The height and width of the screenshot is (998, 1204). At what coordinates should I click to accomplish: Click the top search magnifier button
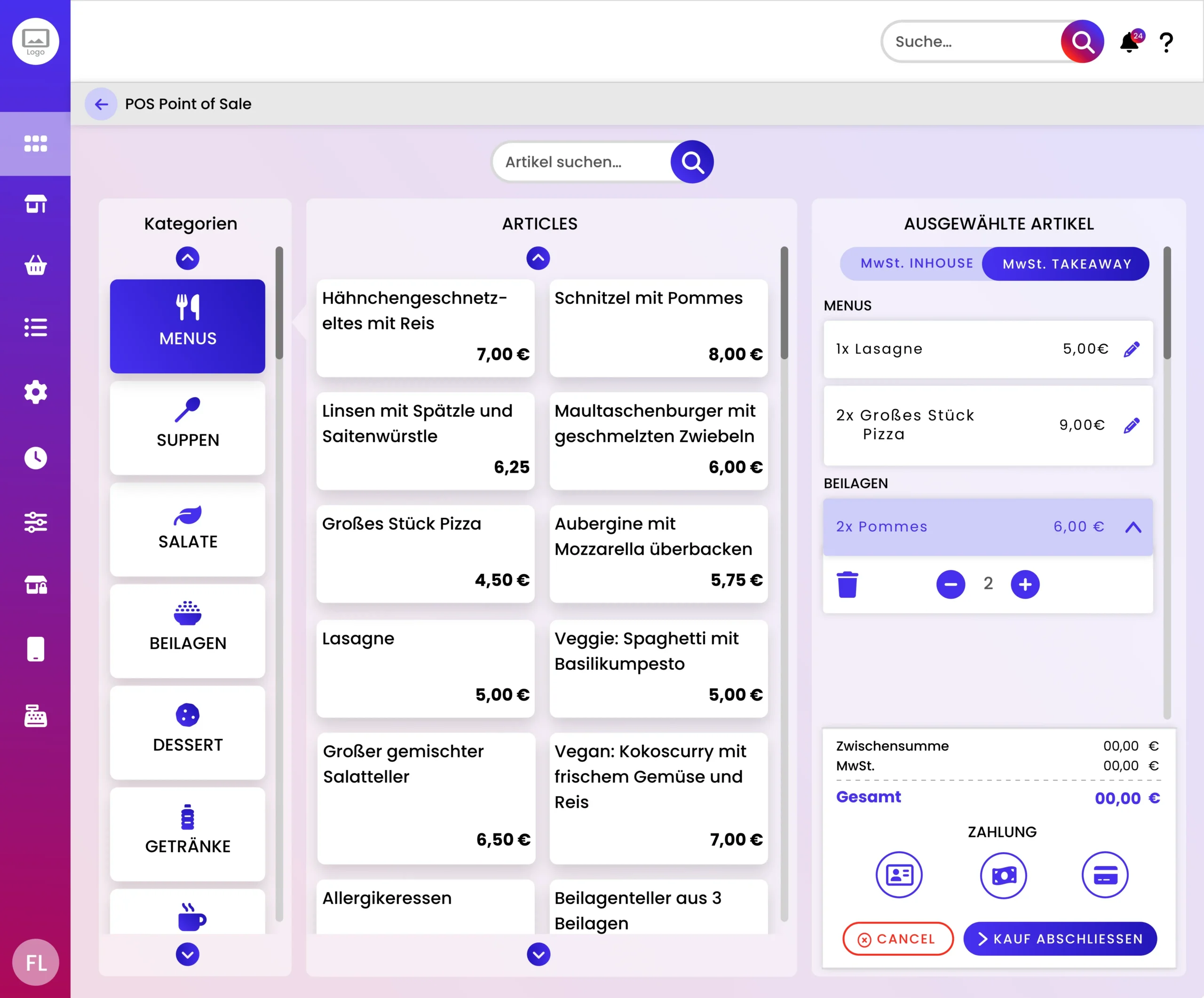1083,41
